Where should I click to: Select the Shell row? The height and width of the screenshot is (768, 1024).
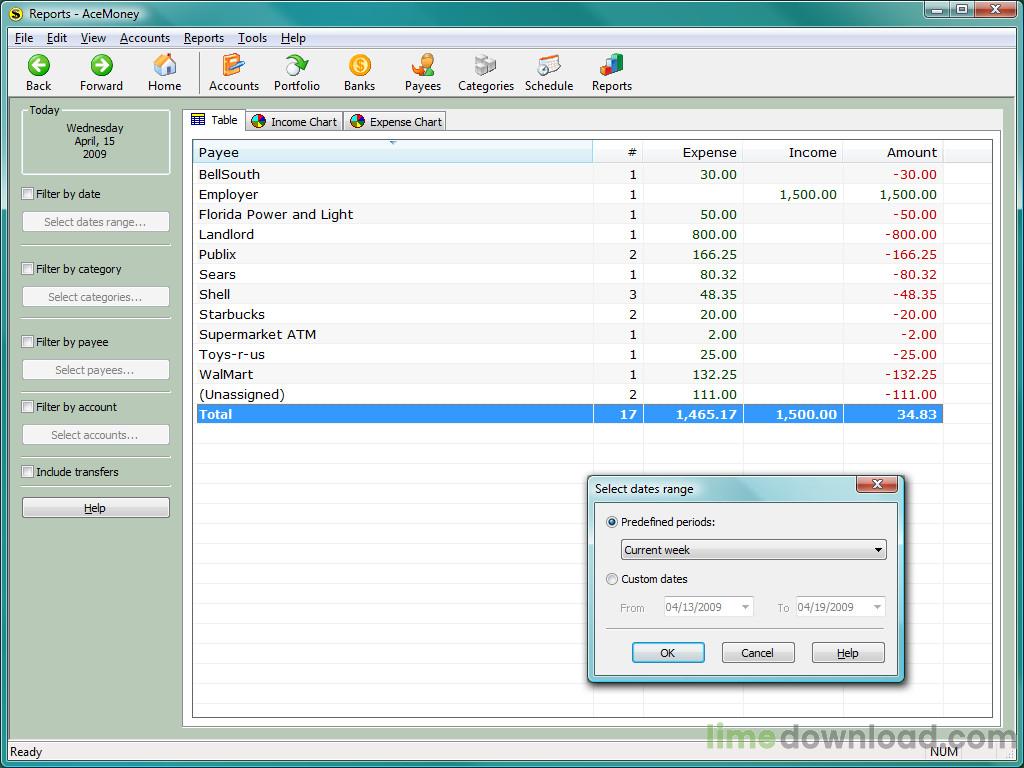coord(569,295)
